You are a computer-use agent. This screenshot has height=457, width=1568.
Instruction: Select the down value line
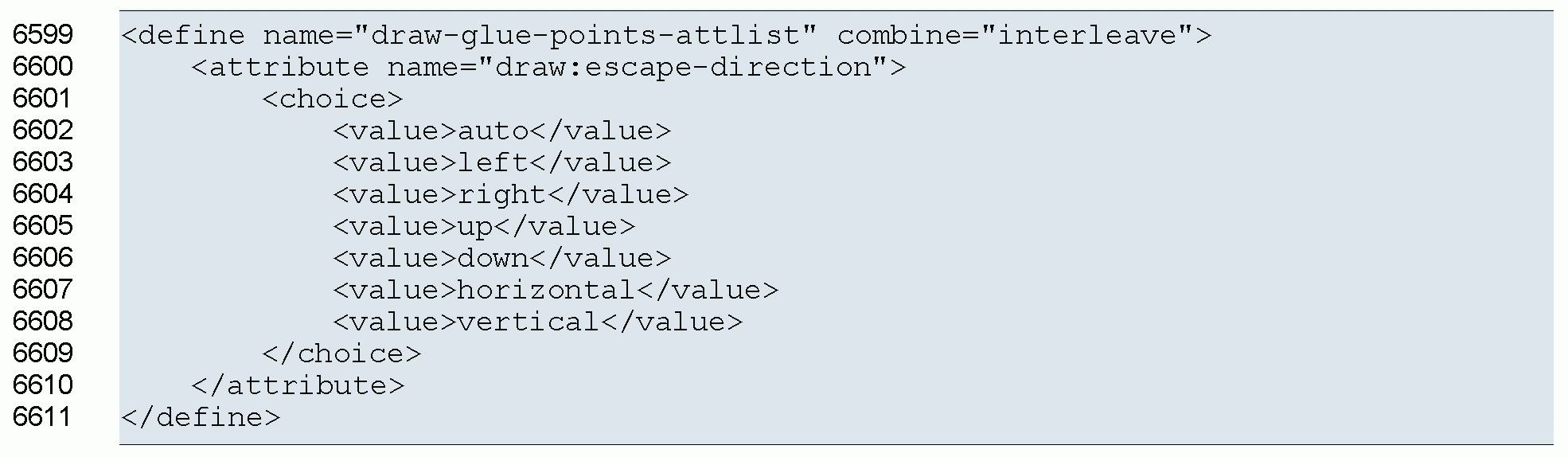[x=501, y=259]
